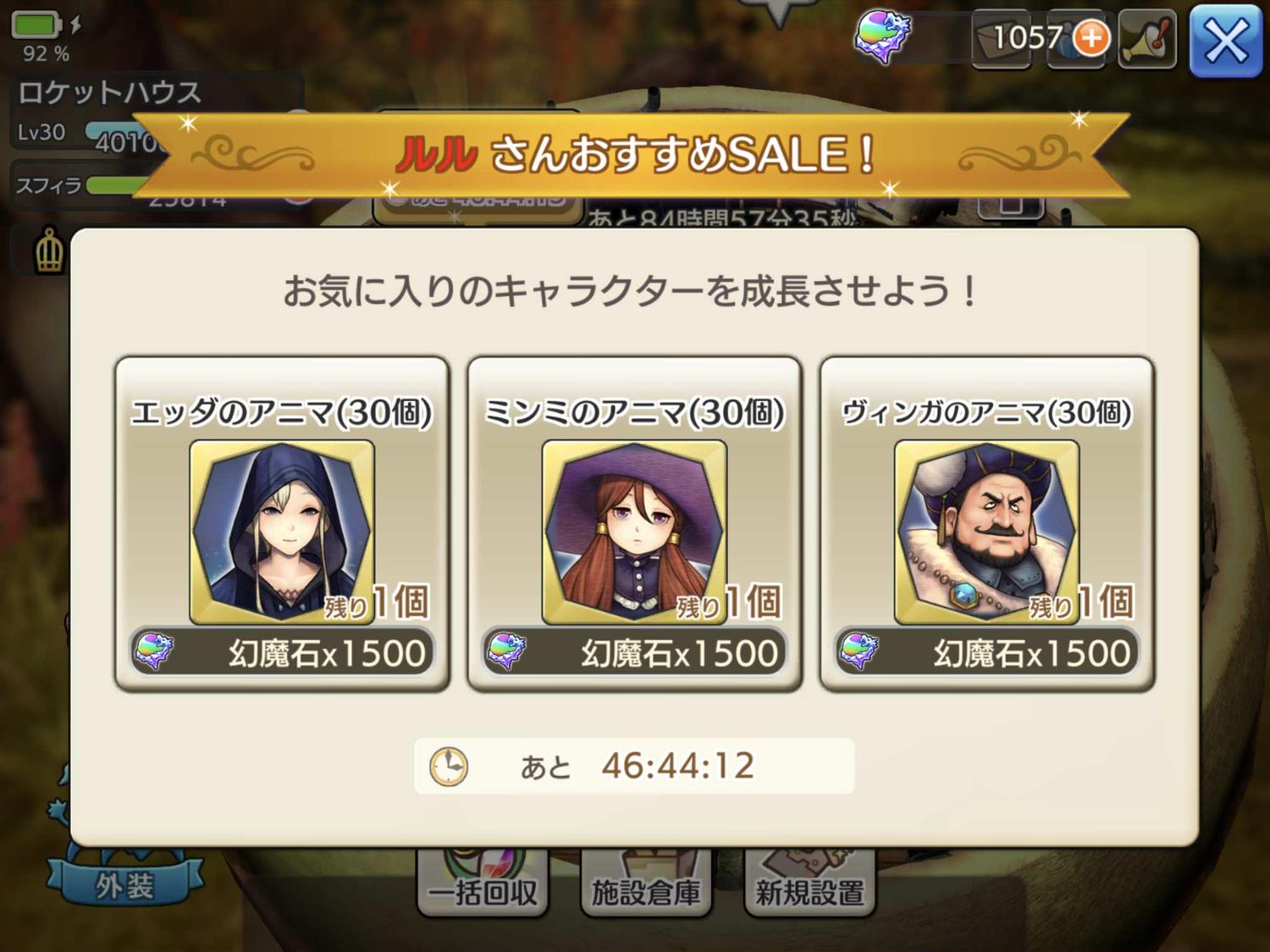1270x952 pixels.
Task: Select the Edda hooded character portrait
Action: [x=282, y=531]
